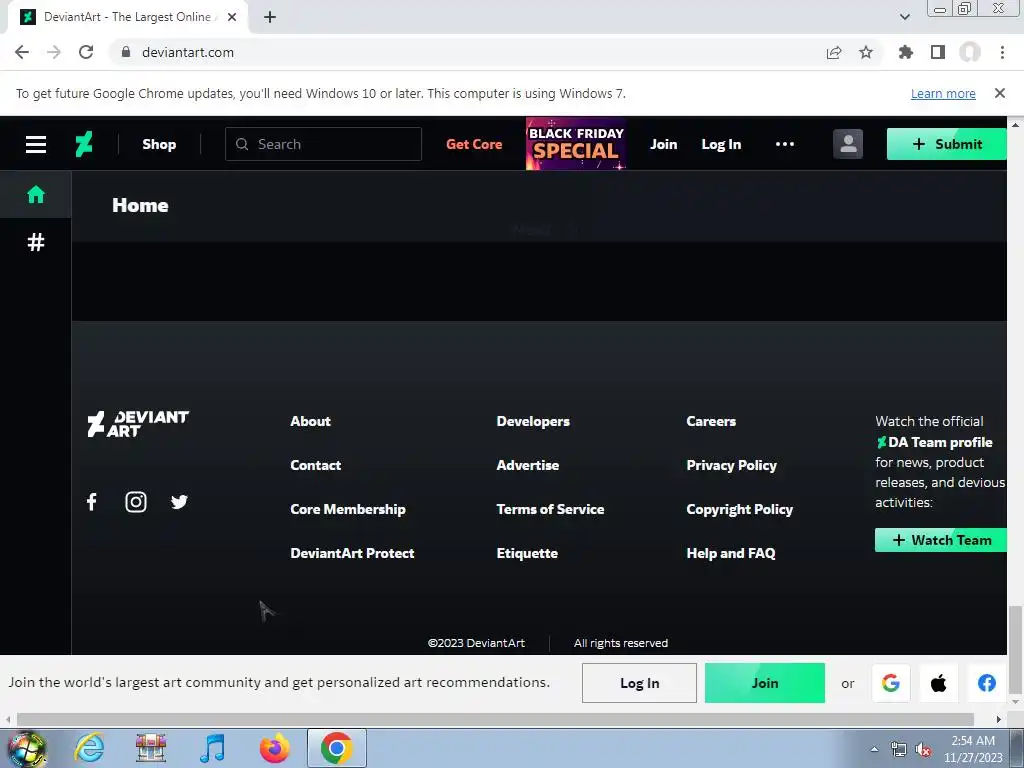Click the muted volume tray icon
1024x768 pixels.
tap(923, 749)
